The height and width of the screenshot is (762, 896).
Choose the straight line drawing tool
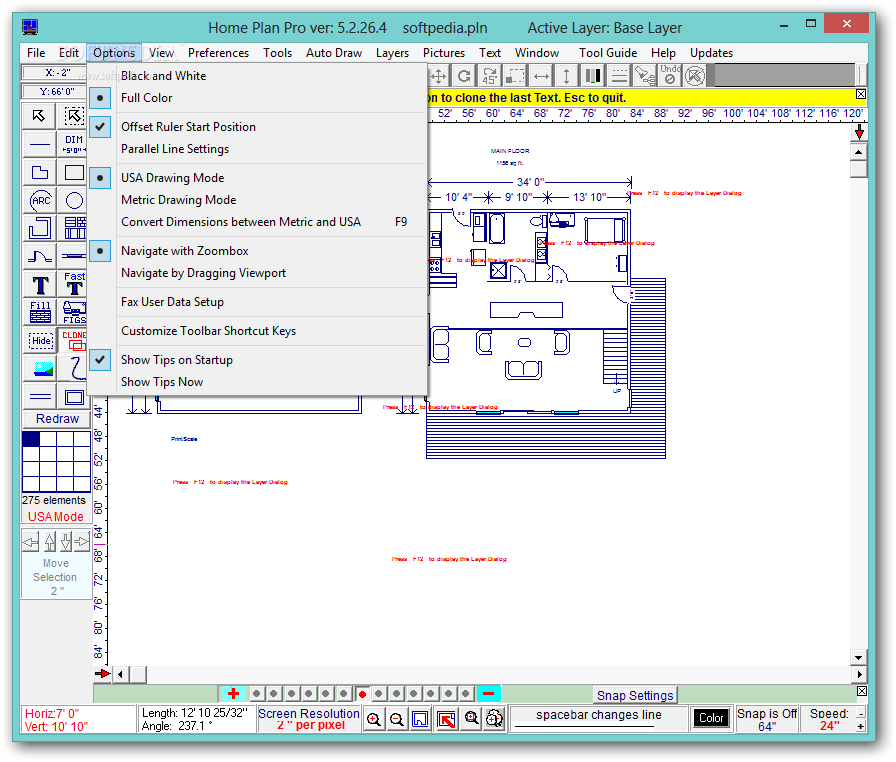39,144
